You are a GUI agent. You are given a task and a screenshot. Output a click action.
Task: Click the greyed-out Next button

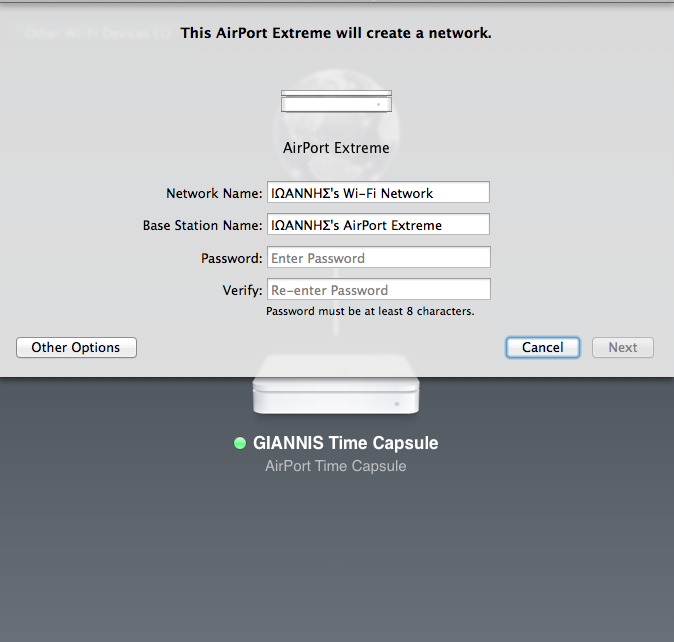pos(623,347)
